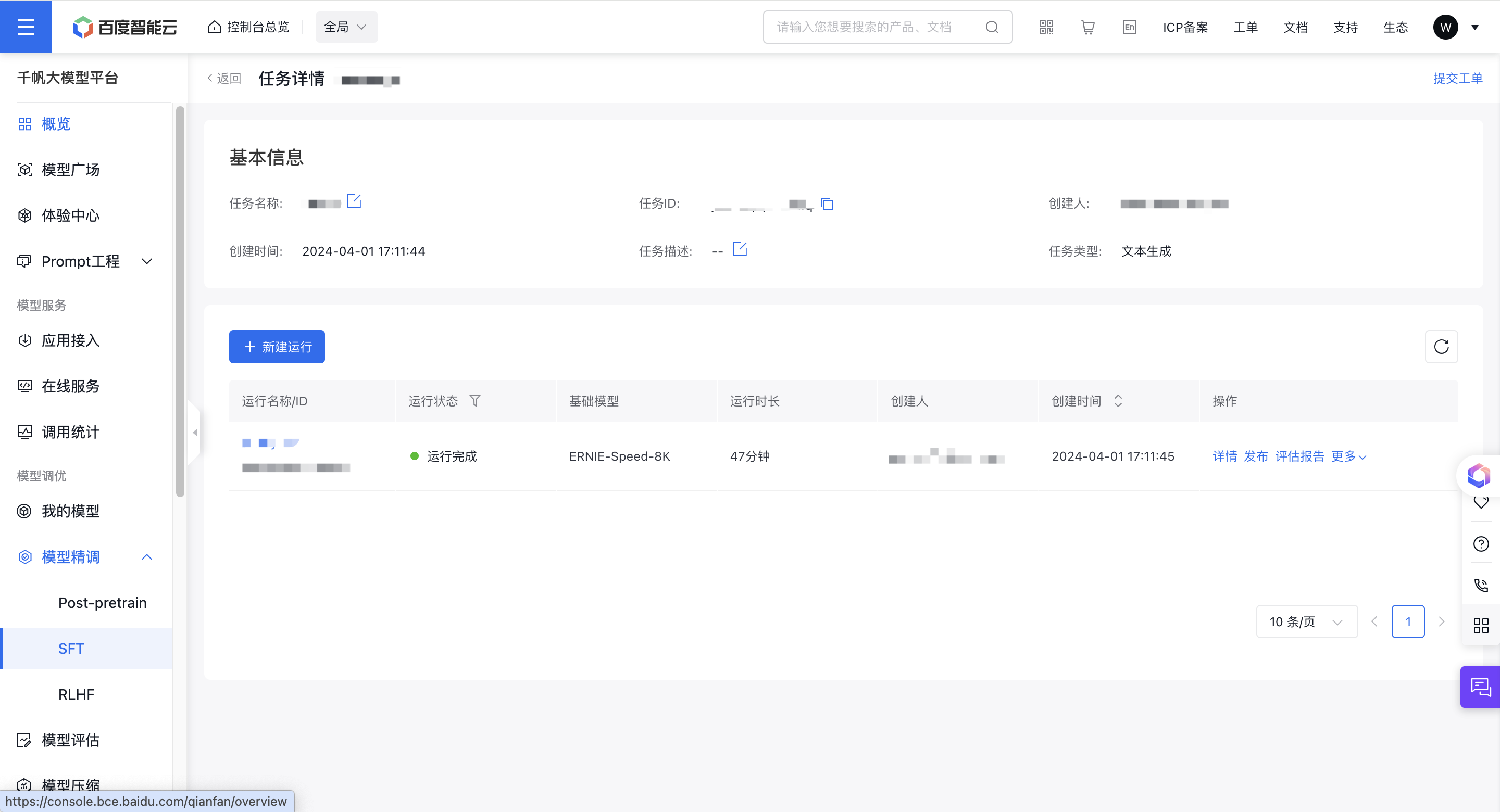Screen dimensions: 1500x812
Task: Open 工单 menu item
Action: point(1245,27)
